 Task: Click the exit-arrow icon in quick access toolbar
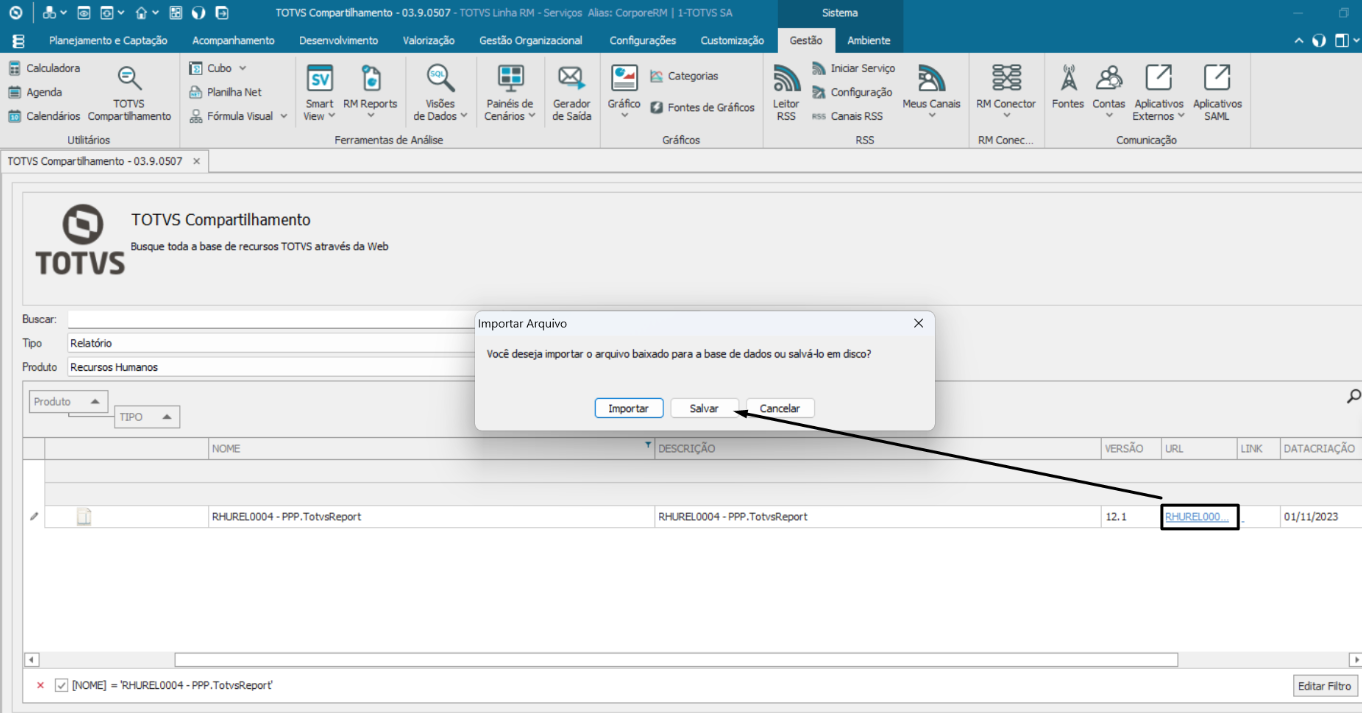click(222, 13)
